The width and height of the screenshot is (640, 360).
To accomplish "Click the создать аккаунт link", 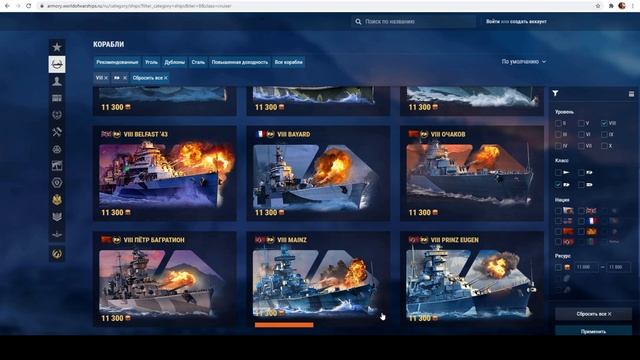I will [528, 21].
